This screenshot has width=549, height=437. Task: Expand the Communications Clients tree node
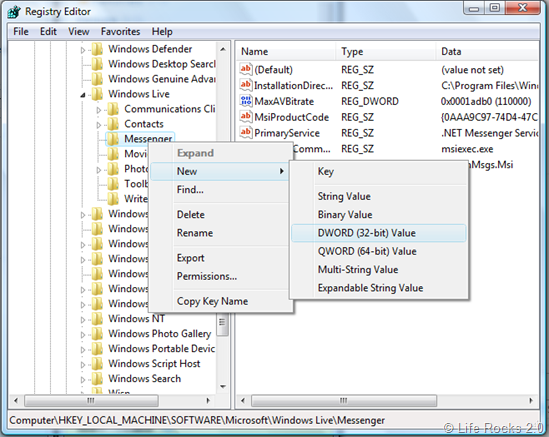pos(99,110)
